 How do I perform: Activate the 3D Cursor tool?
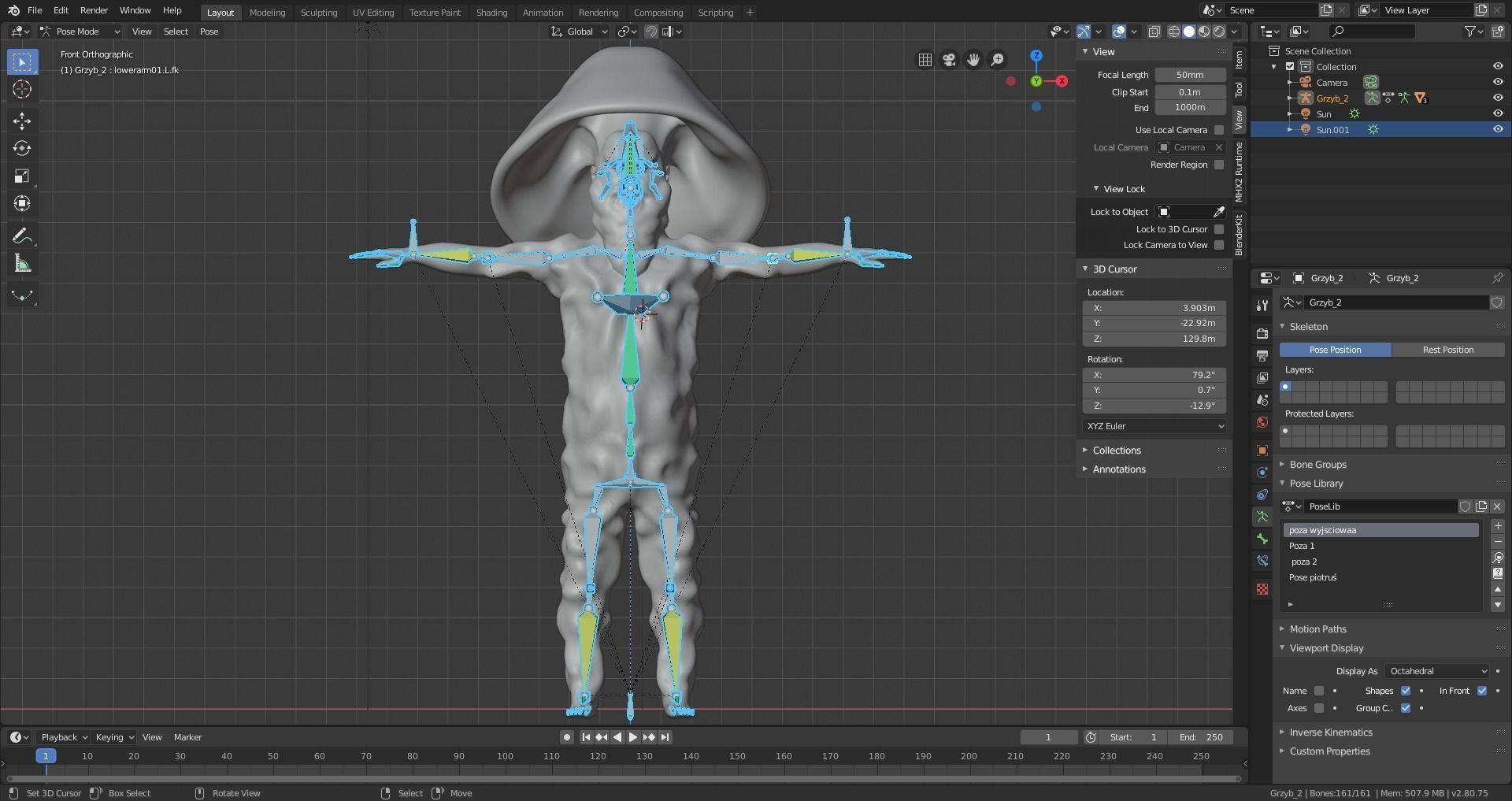pyautogui.click(x=22, y=89)
